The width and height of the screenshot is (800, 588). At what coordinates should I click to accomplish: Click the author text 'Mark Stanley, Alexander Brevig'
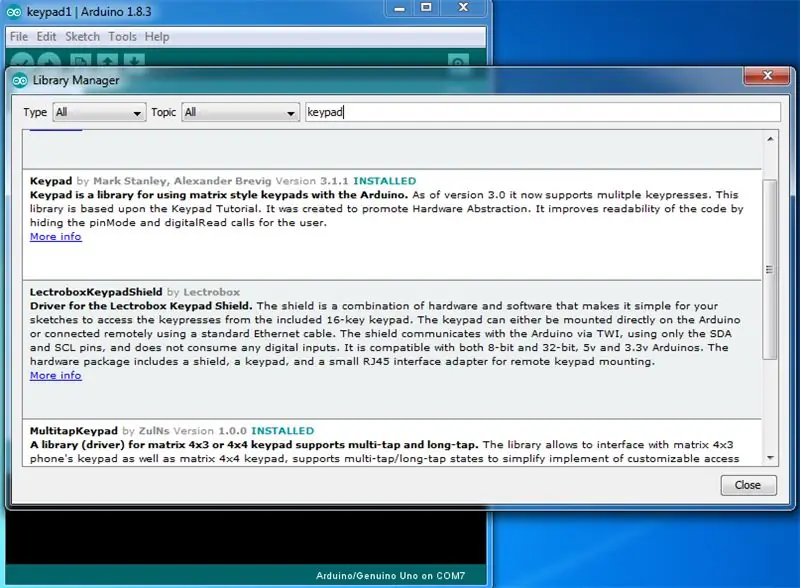pos(182,181)
